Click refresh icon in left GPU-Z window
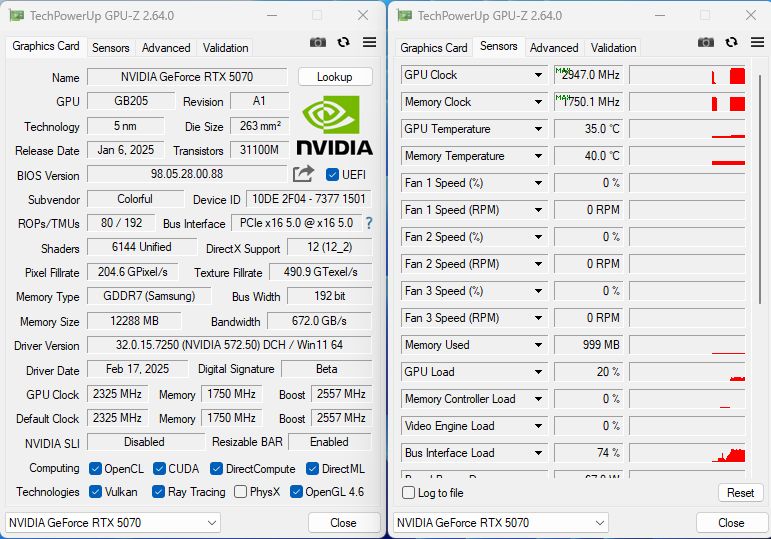Viewport: 771px width, 539px height. coord(343,42)
